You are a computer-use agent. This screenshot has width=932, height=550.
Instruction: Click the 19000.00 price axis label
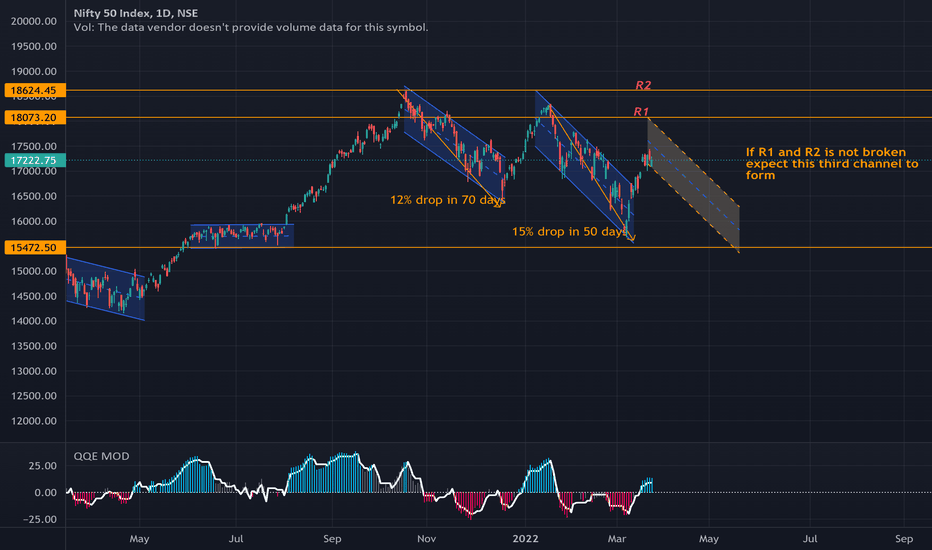pyautogui.click(x=34, y=71)
